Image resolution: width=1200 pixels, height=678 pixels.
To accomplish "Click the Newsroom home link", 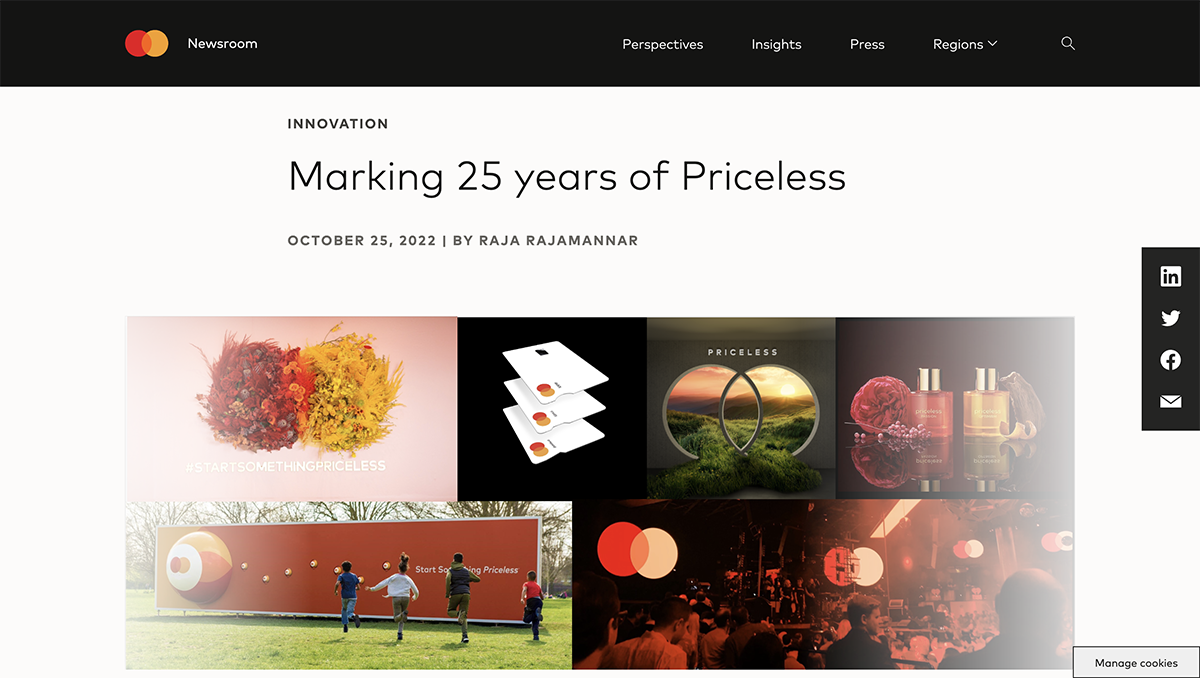I will point(222,43).
